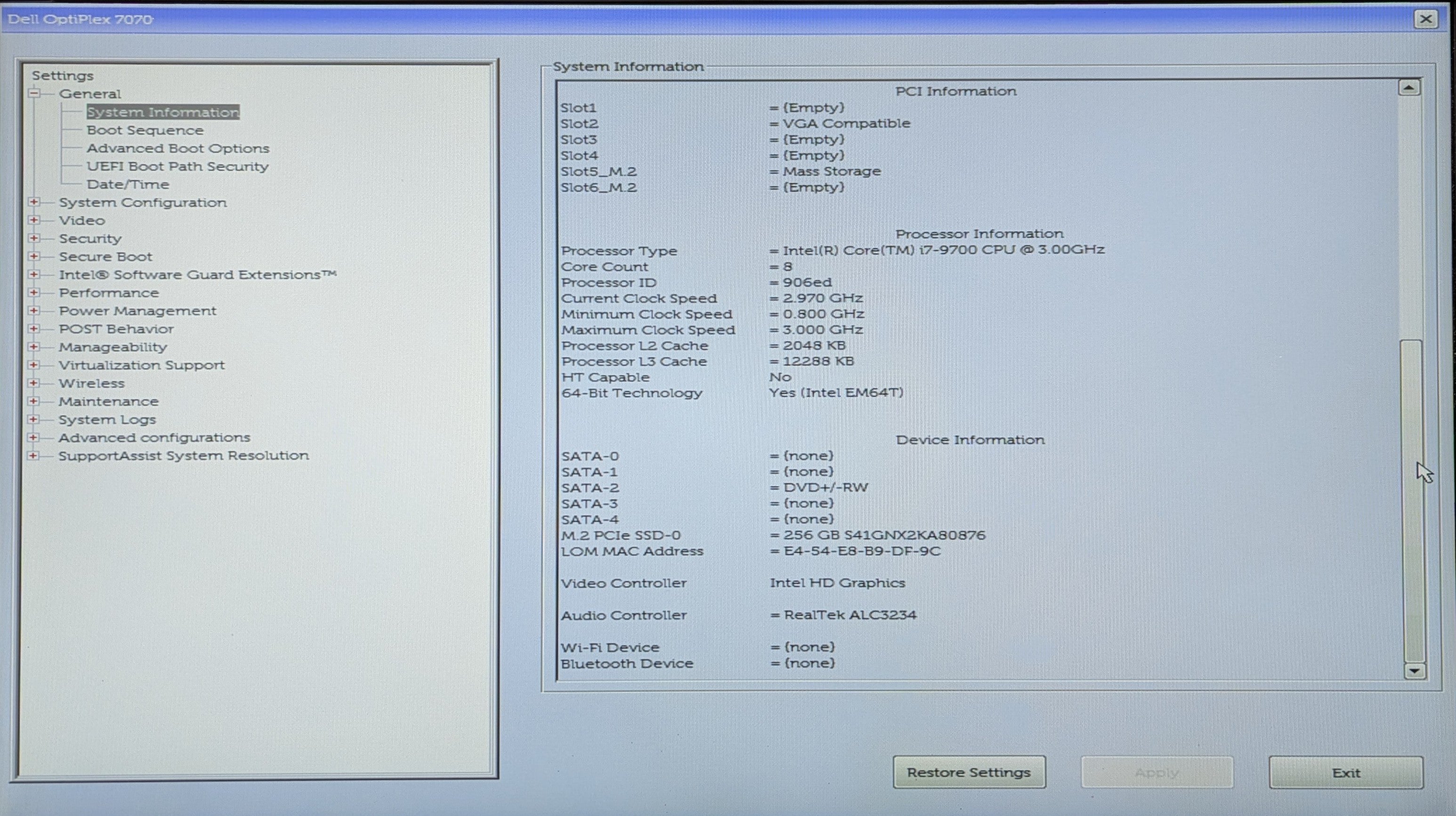Select SupportAssist System Resolution label
The height and width of the screenshot is (816, 1456).
(x=184, y=455)
